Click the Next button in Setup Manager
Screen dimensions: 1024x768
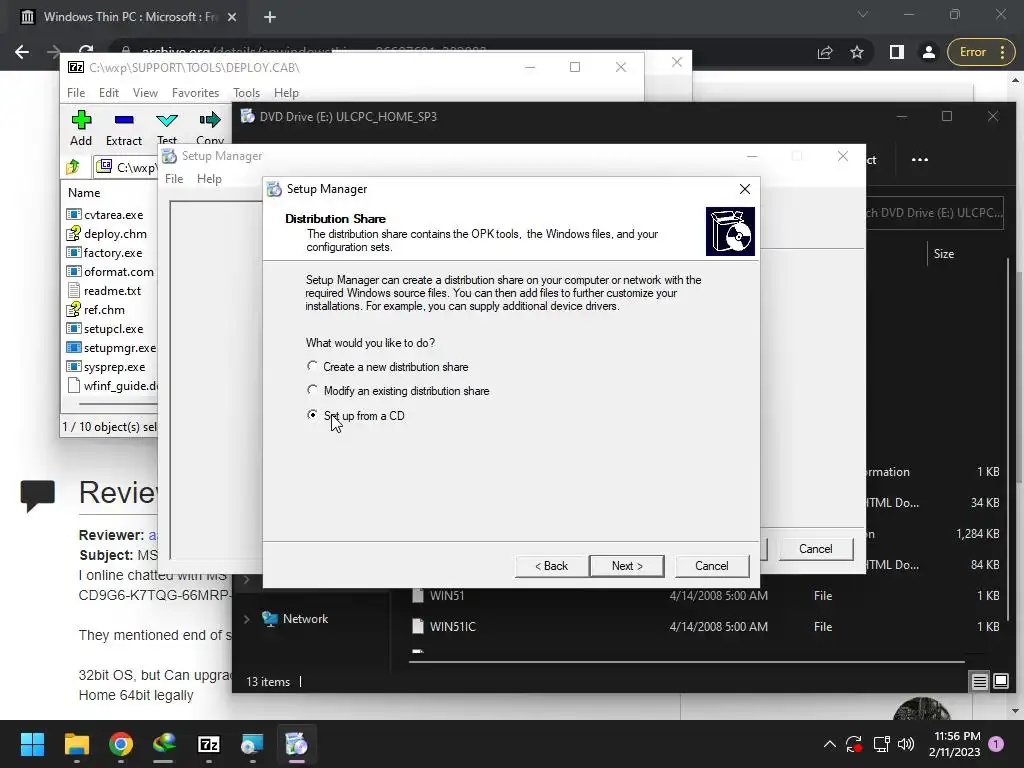[x=626, y=566]
